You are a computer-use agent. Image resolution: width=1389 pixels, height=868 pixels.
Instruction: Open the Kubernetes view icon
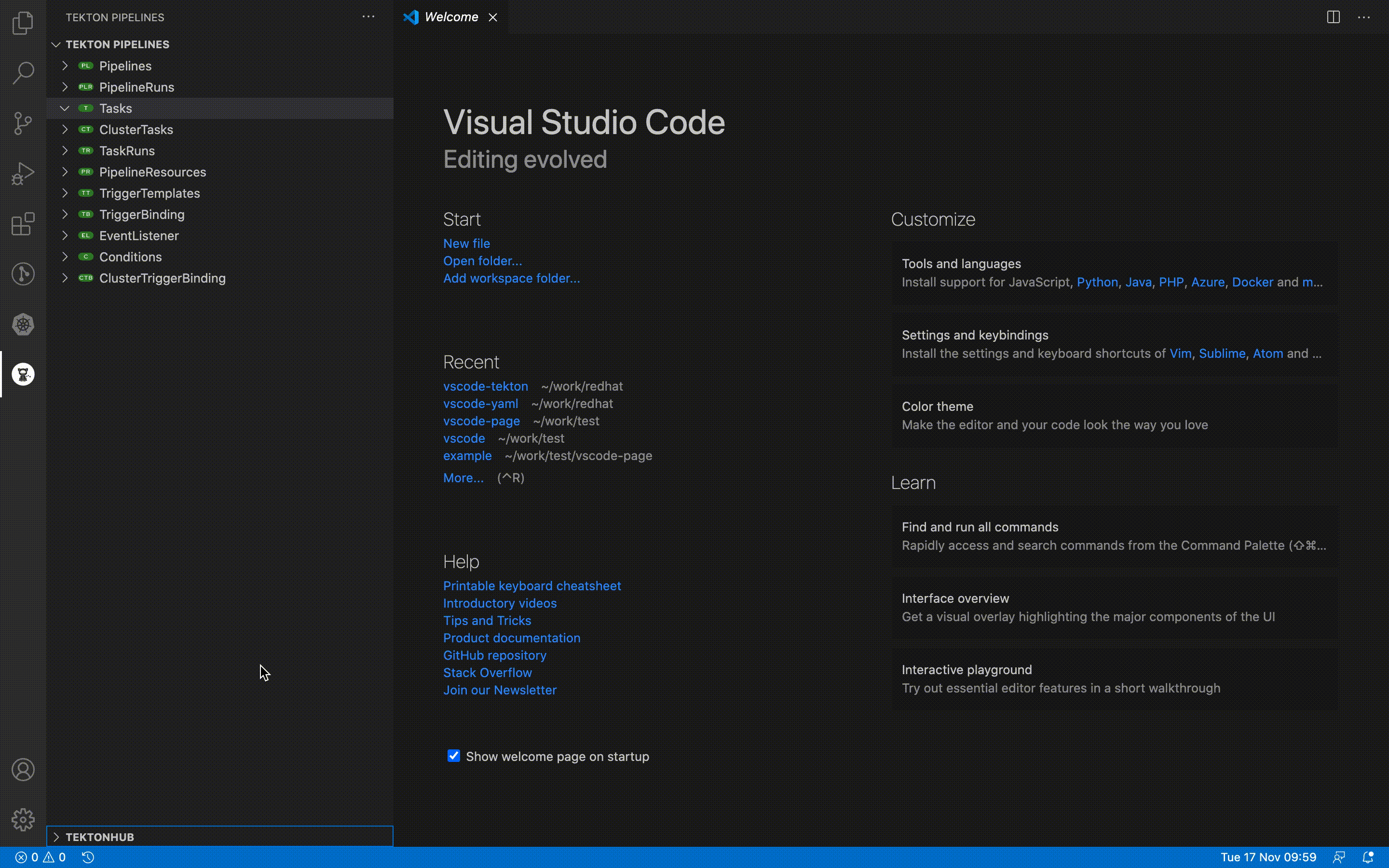tap(23, 325)
